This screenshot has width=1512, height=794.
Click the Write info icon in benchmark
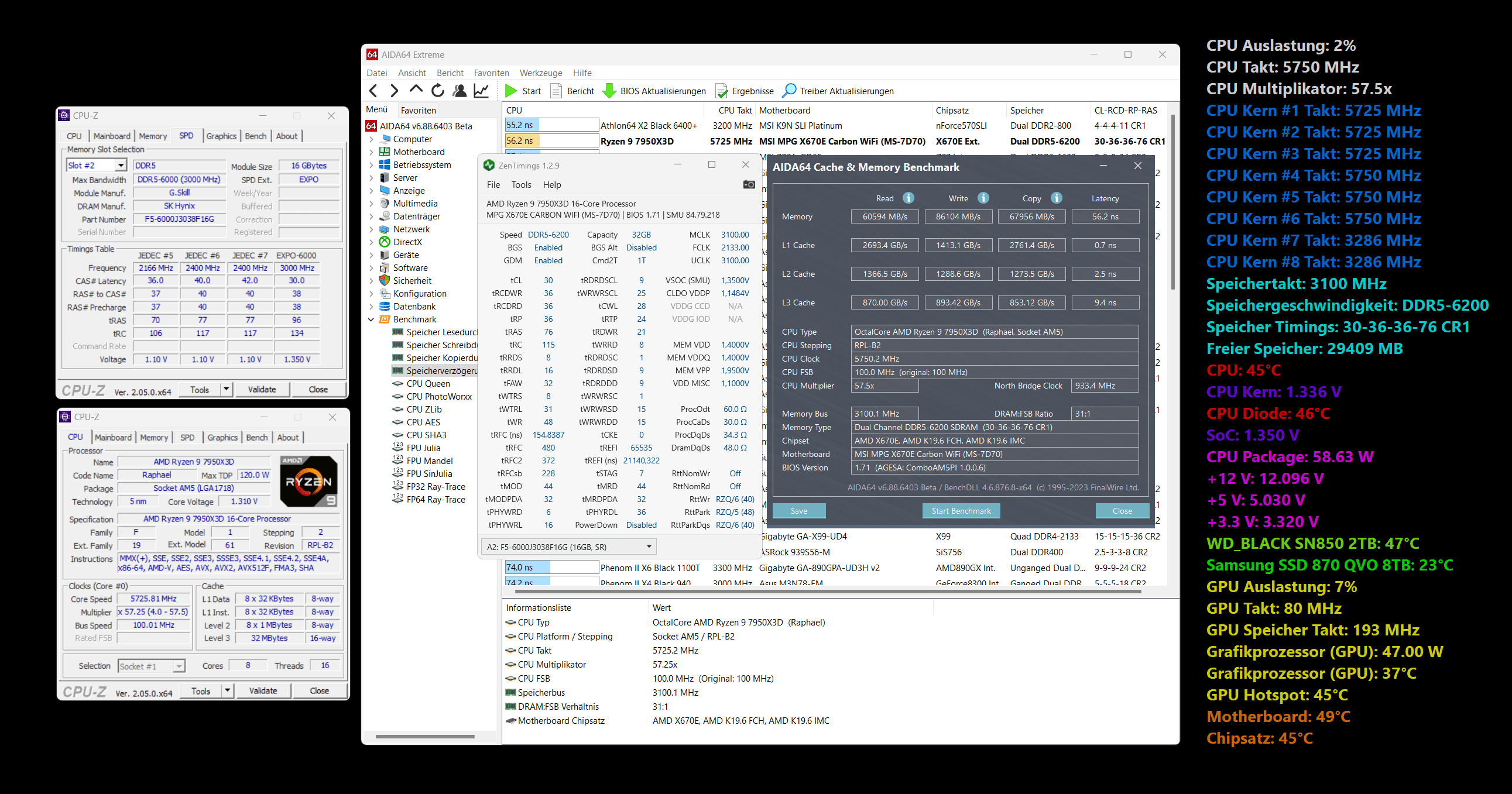tap(983, 198)
